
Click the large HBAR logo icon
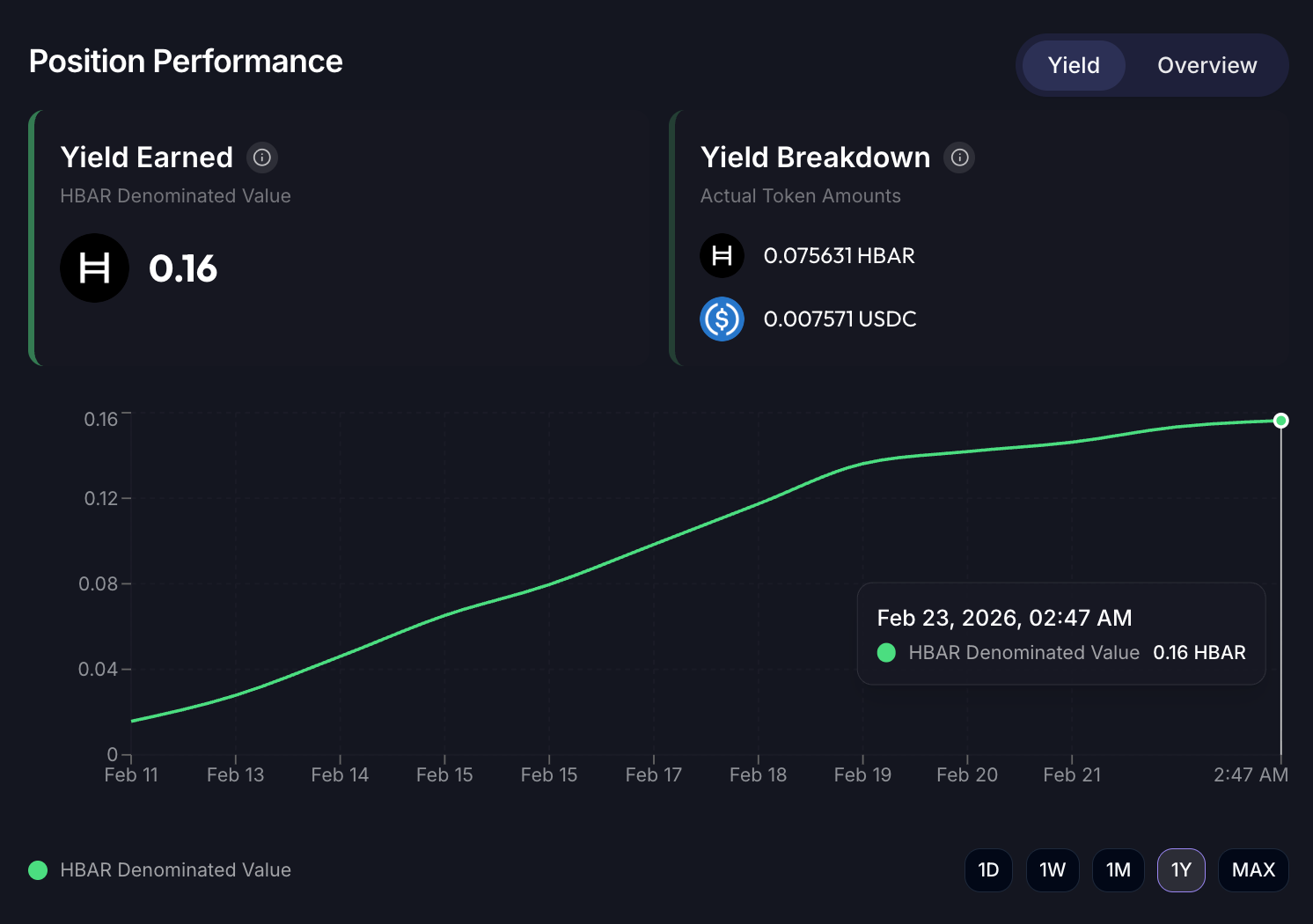click(x=94, y=268)
